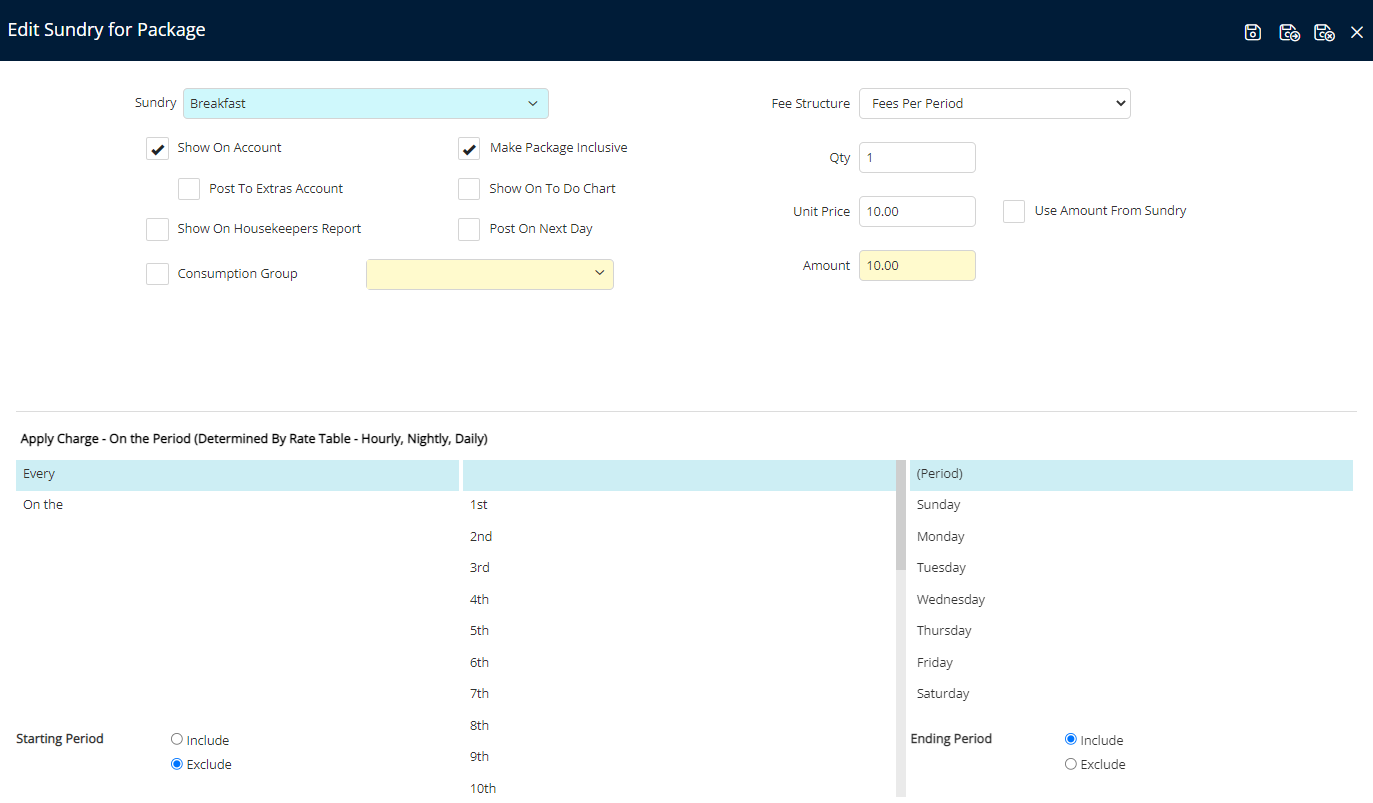Select 6th in the ordinal list

tap(679, 663)
